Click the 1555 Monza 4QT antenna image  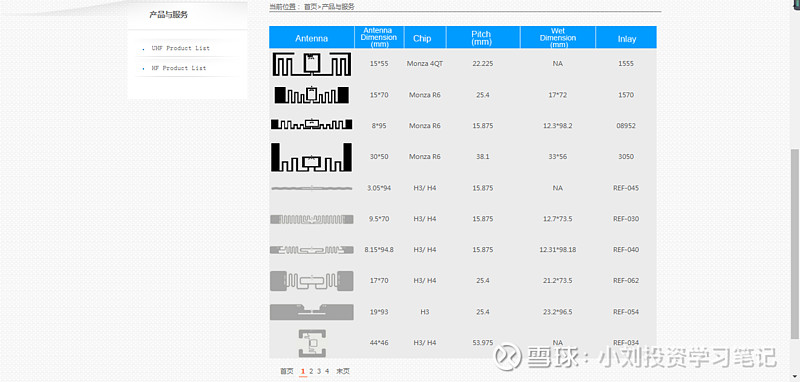(x=311, y=64)
